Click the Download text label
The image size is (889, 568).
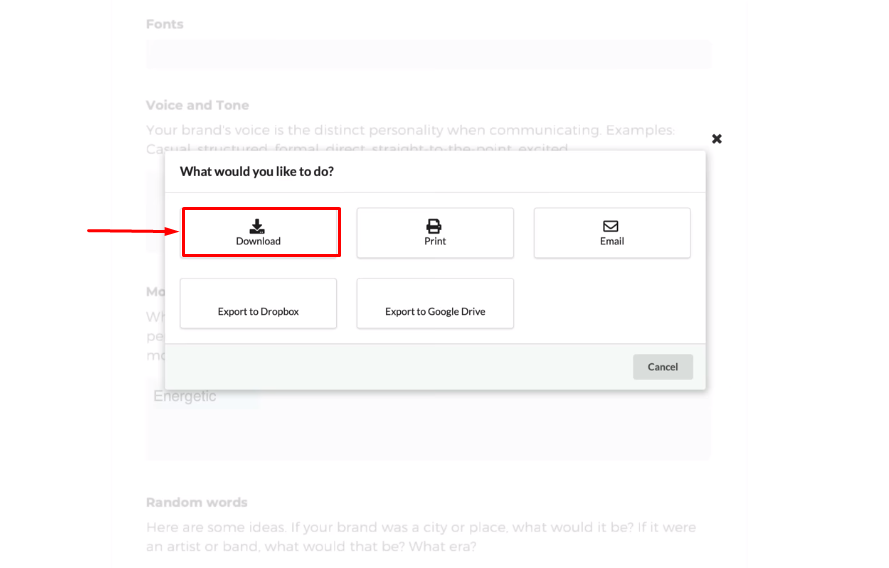[x=258, y=241]
